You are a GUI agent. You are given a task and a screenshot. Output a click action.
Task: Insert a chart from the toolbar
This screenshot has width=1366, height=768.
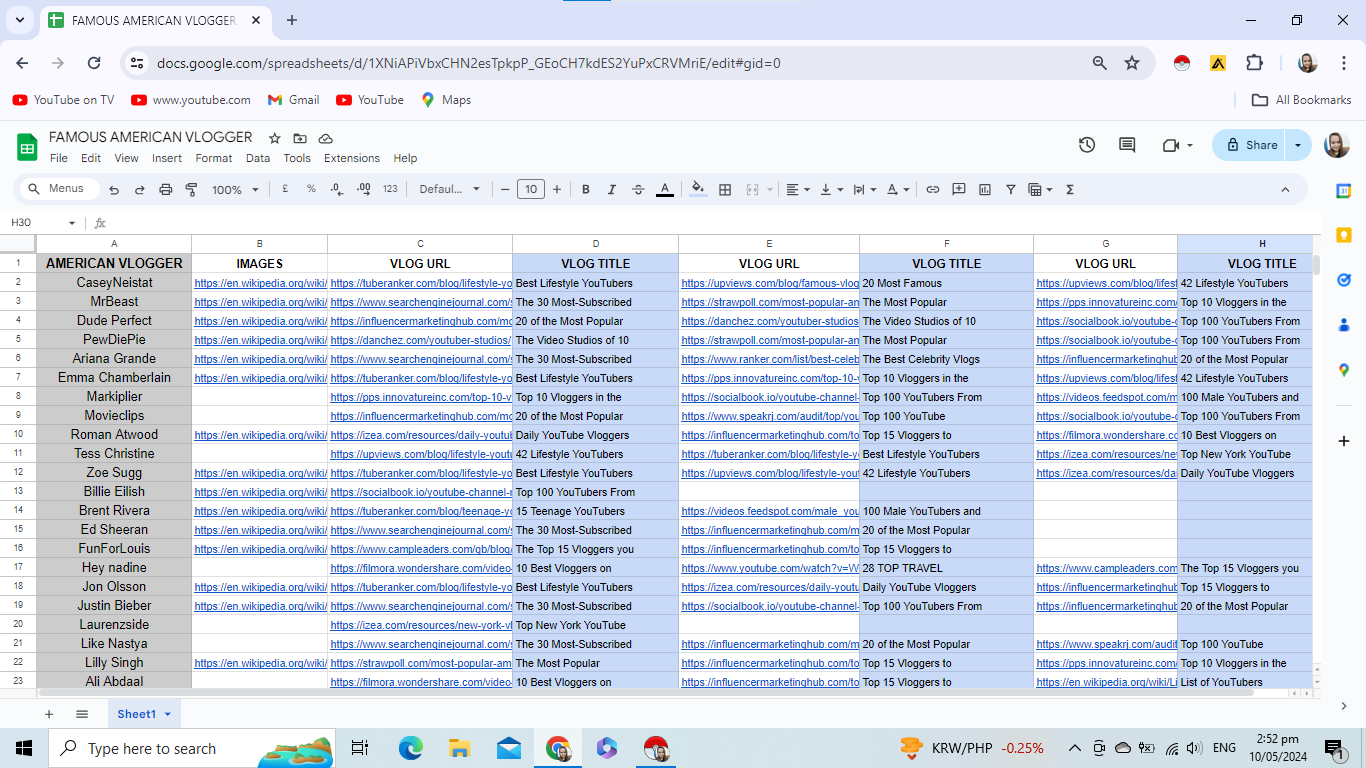985,189
